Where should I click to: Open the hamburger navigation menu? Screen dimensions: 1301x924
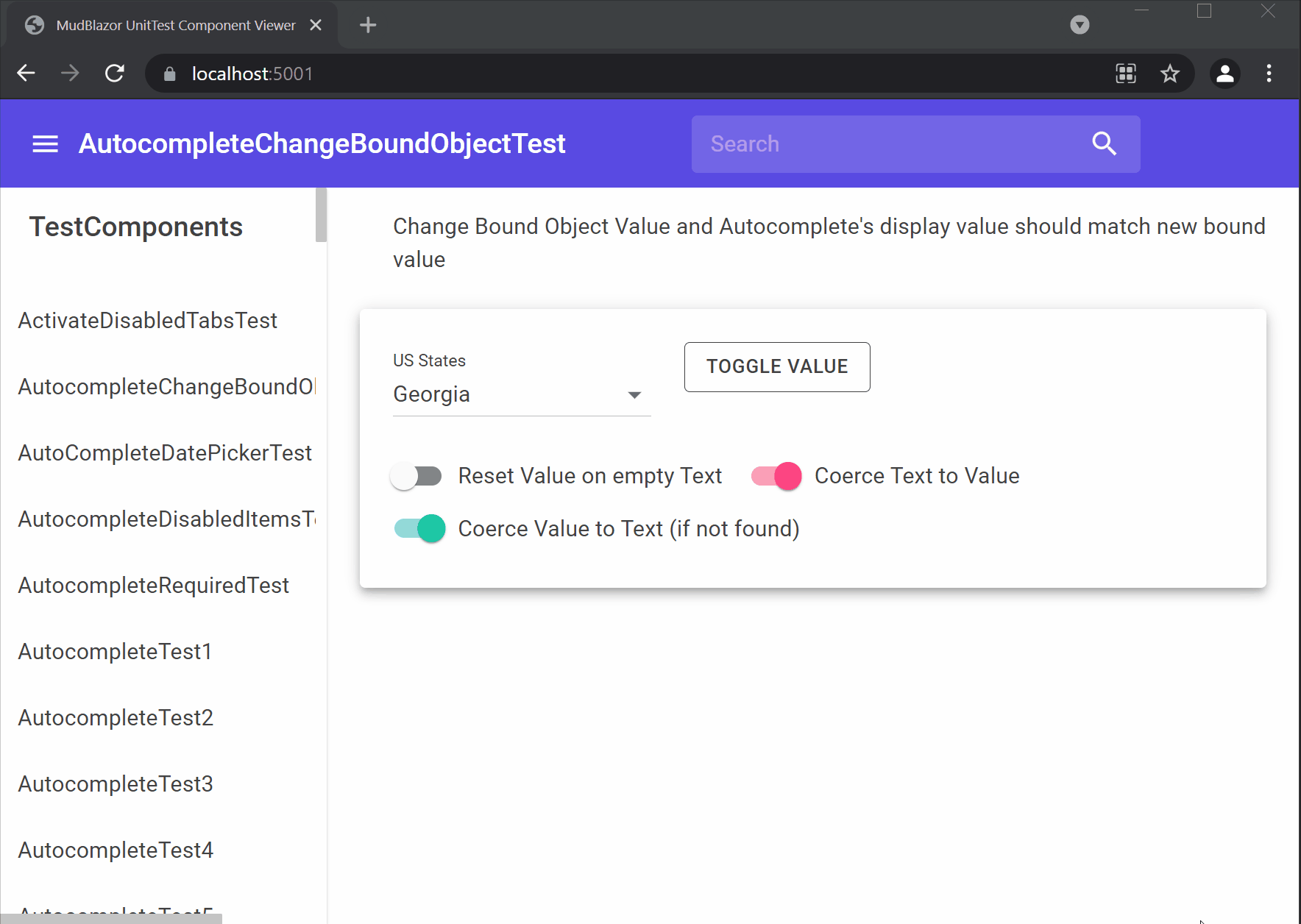(45, 144)
